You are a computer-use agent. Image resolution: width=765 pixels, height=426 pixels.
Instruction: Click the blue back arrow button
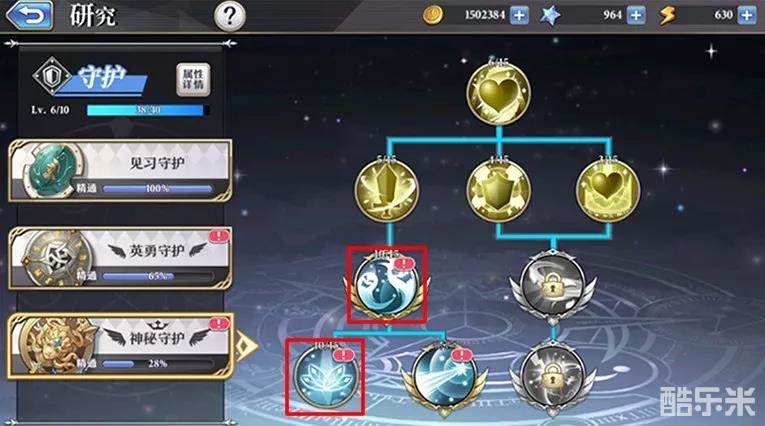pyautogui.click(x=29, y=15)
